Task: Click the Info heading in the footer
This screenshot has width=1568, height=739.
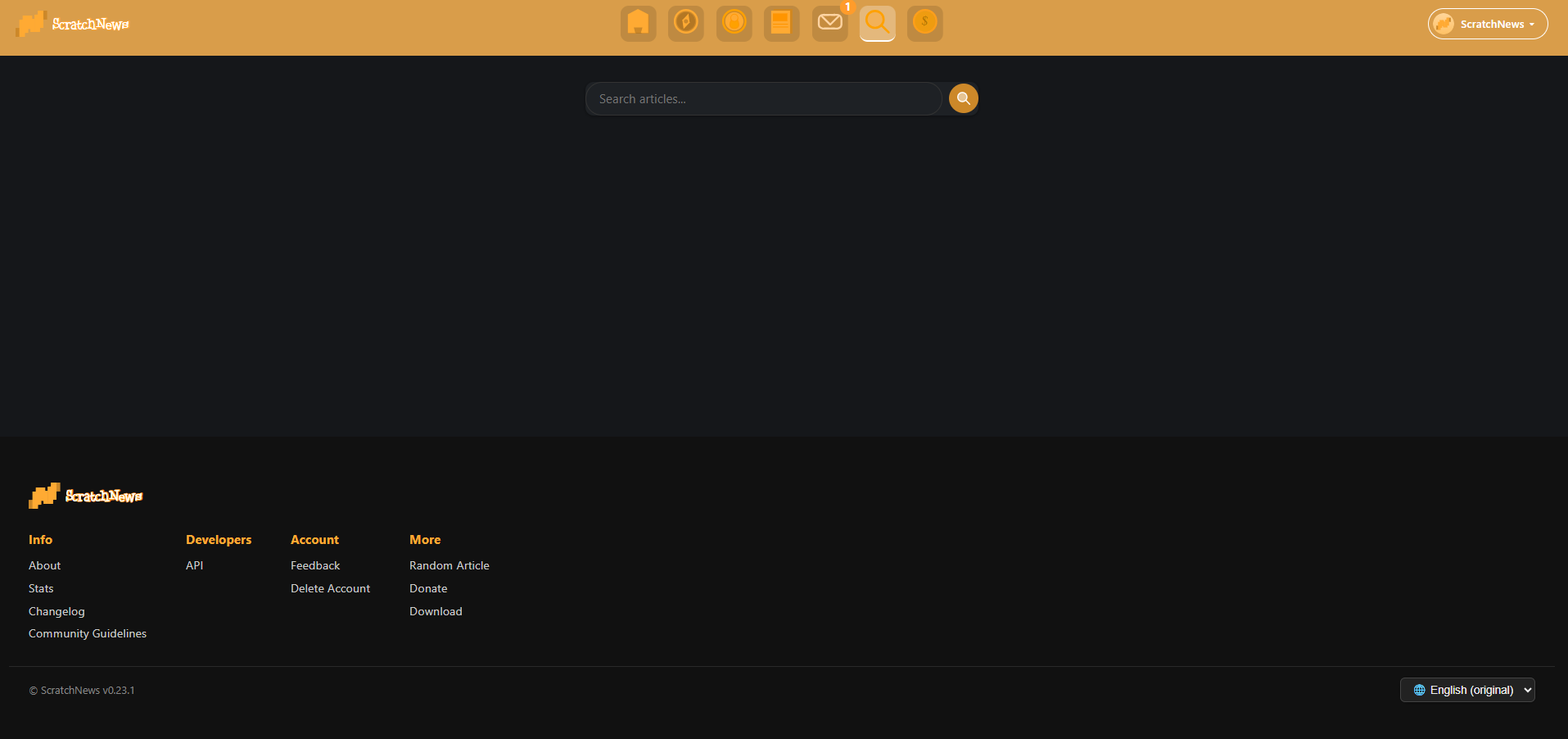Action: coord(40,539)
